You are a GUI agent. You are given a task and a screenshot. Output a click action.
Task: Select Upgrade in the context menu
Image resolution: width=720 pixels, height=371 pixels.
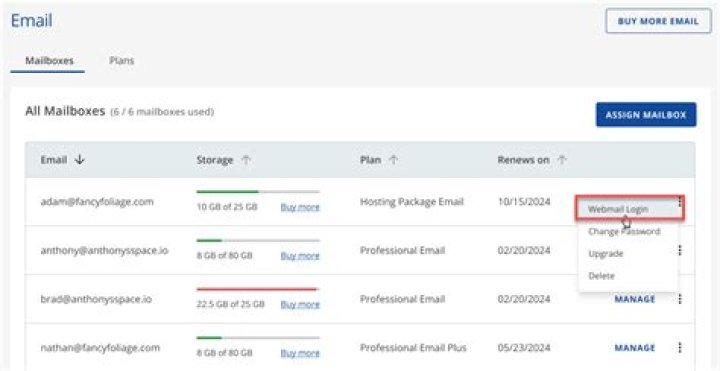(606, 254)
